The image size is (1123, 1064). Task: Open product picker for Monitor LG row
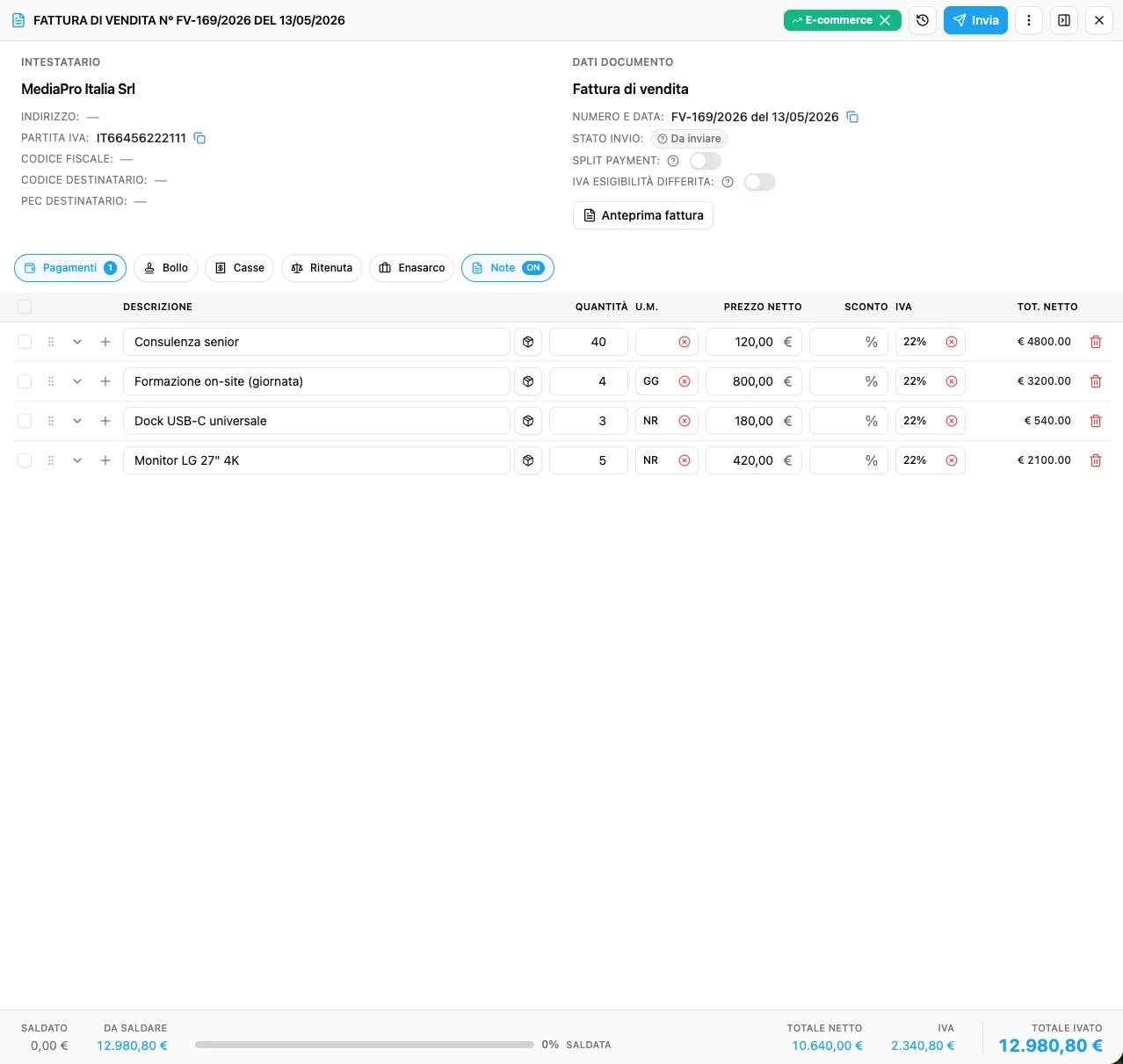[x=528, y=460]
